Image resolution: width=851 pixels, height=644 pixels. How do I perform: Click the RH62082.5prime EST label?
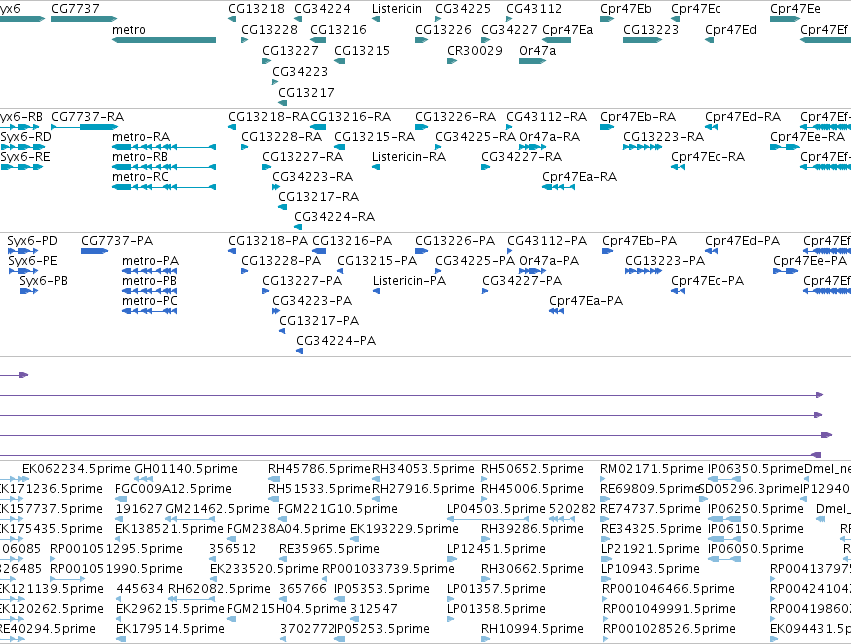pos(219,589)
